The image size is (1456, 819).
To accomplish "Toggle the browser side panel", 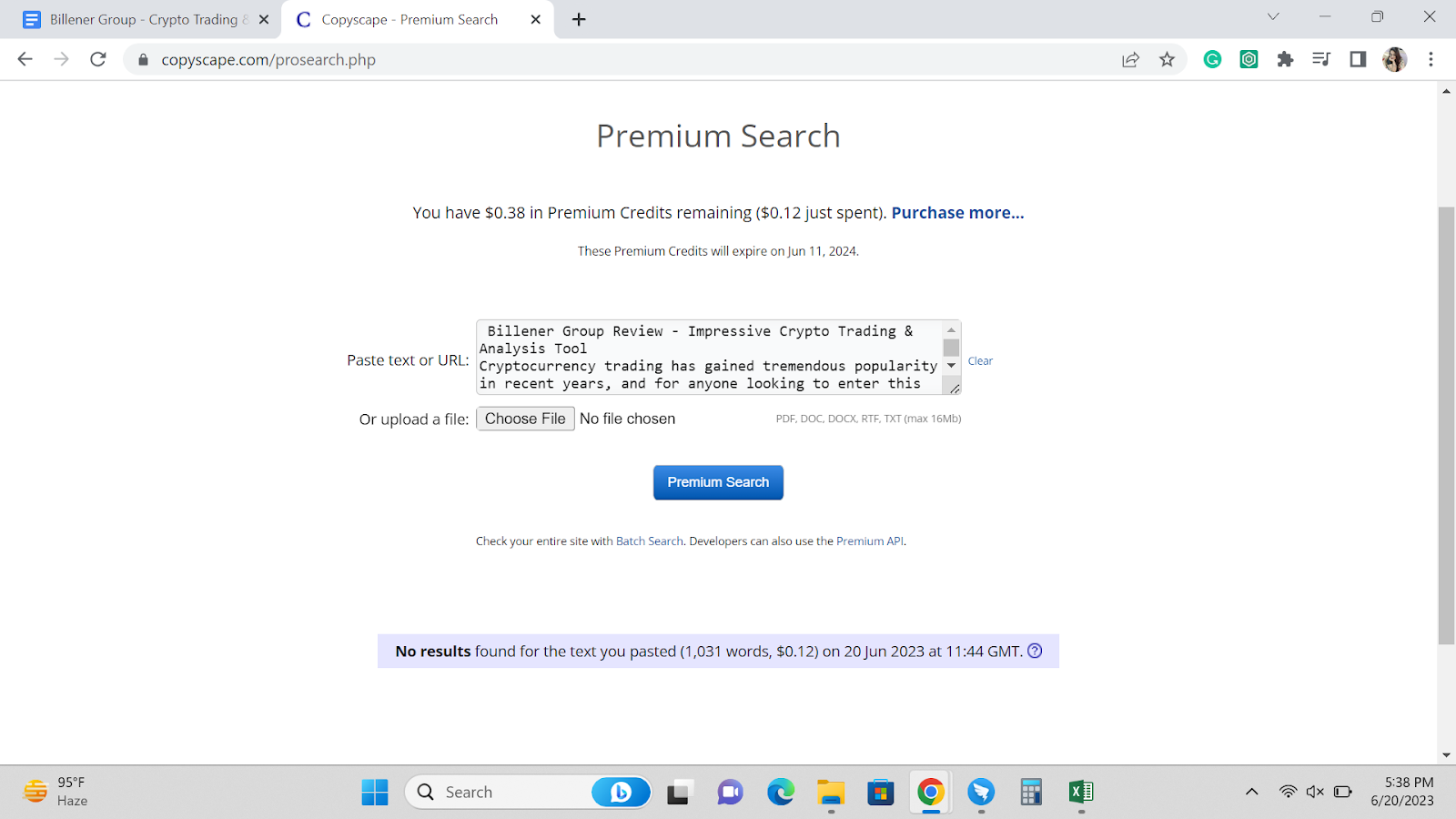I will [1358, 59].
